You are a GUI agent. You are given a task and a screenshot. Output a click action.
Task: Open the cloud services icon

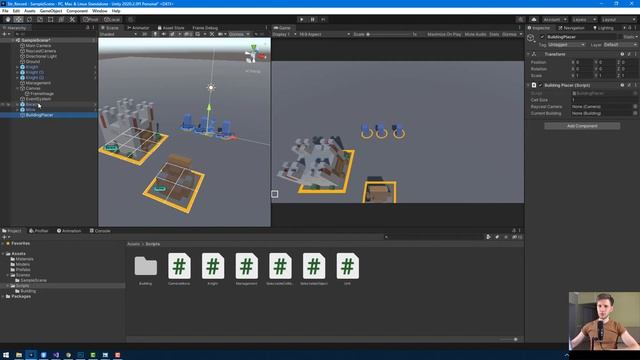click(x=533, y=20)
